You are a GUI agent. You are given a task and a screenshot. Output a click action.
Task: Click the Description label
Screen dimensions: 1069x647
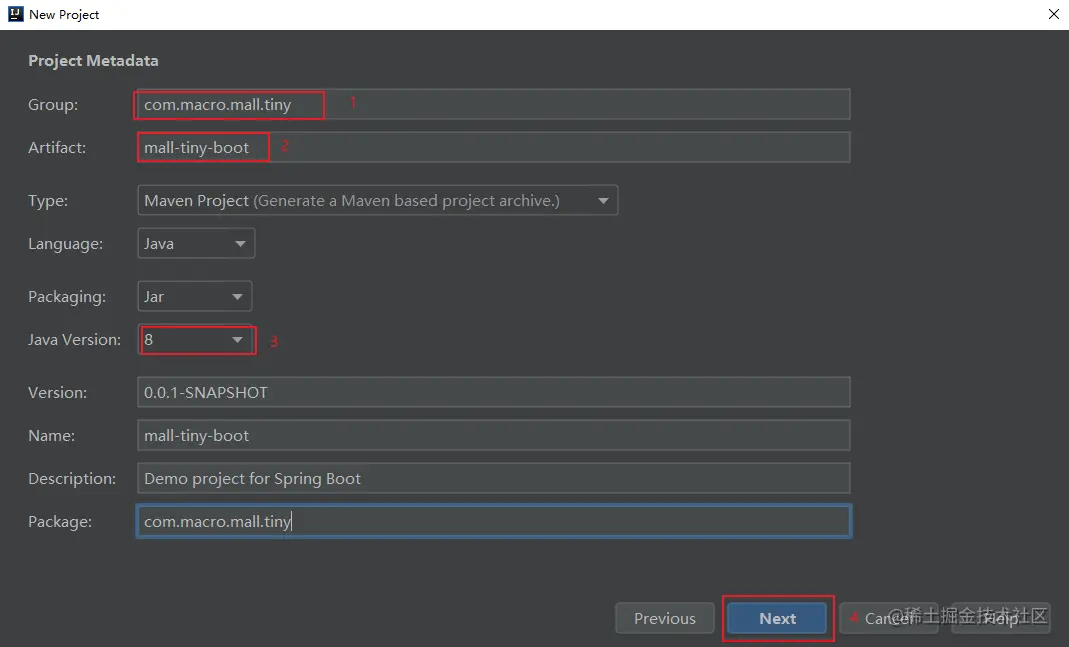(72, 479)
